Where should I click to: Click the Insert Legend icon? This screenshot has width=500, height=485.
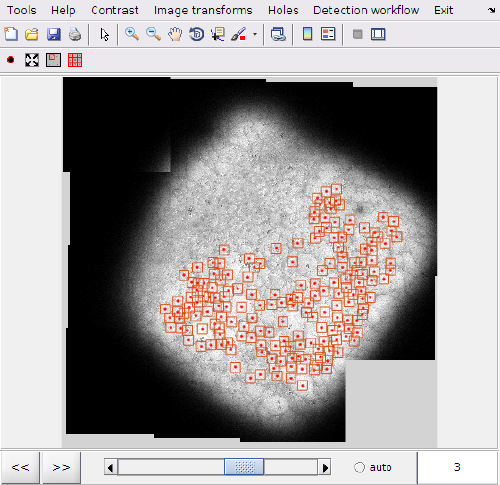pos(328,34)
